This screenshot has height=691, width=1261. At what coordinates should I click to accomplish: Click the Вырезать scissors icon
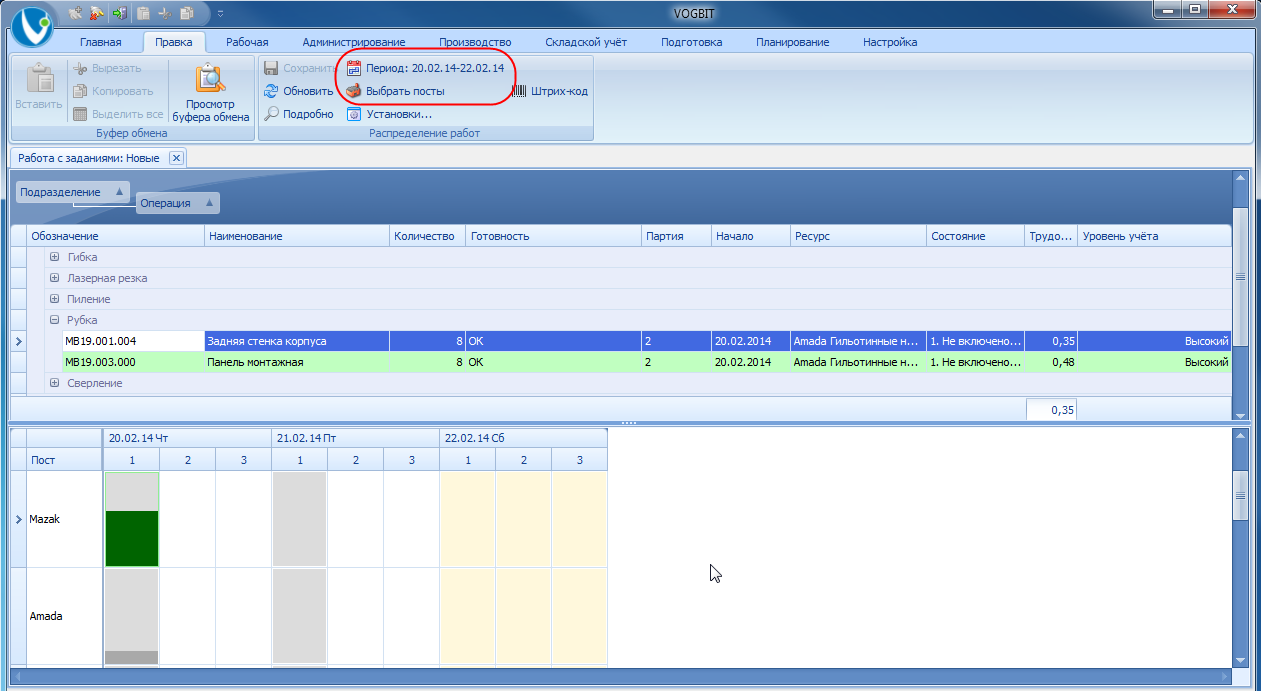click(x=80, y=68)
